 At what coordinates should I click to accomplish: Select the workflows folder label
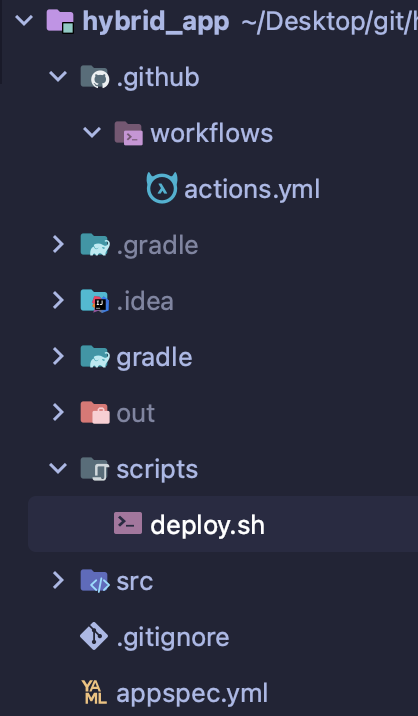[x=212, y=133]
